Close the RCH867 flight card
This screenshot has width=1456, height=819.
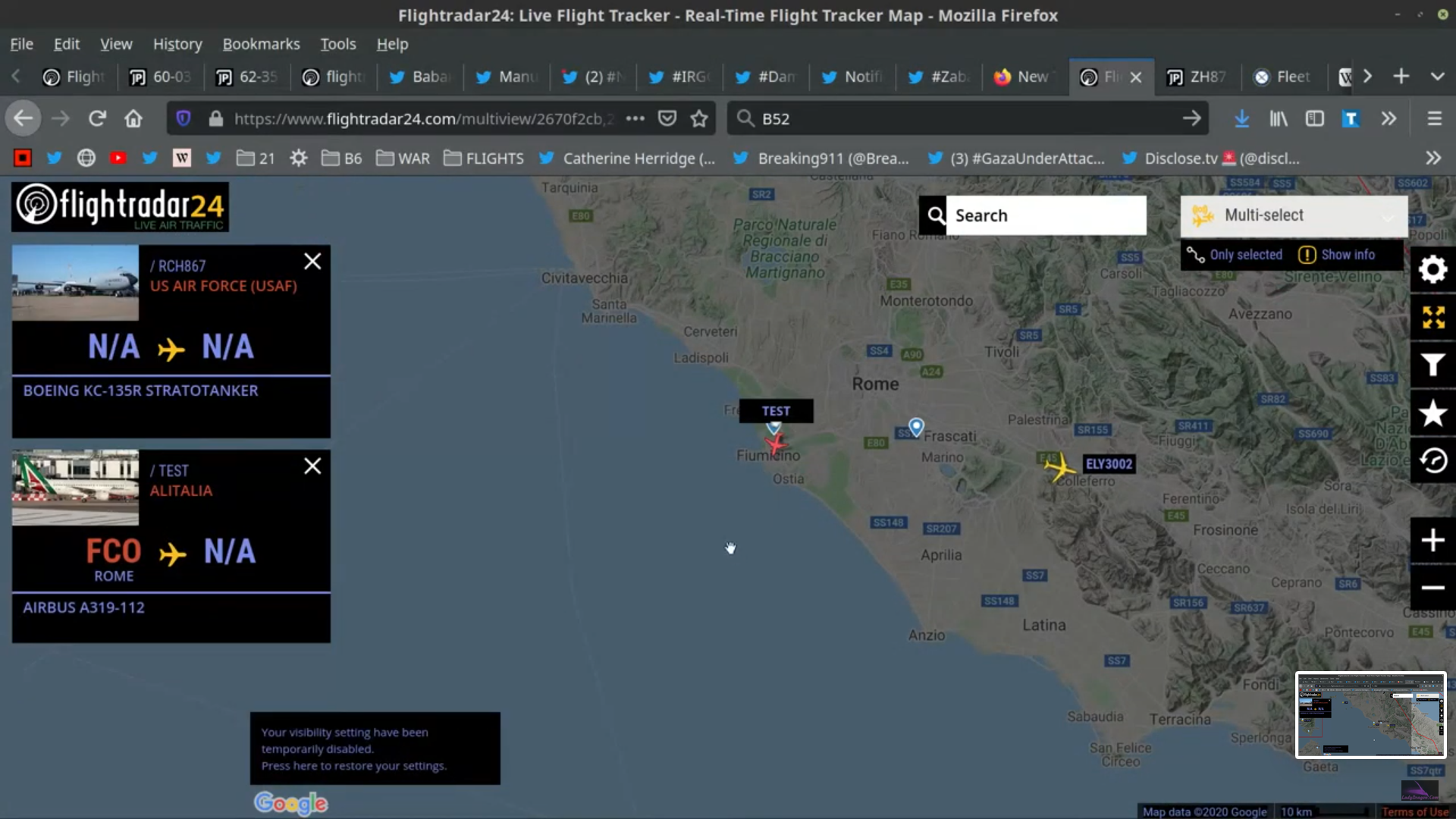pyautogui.click(x=312, y=262)
